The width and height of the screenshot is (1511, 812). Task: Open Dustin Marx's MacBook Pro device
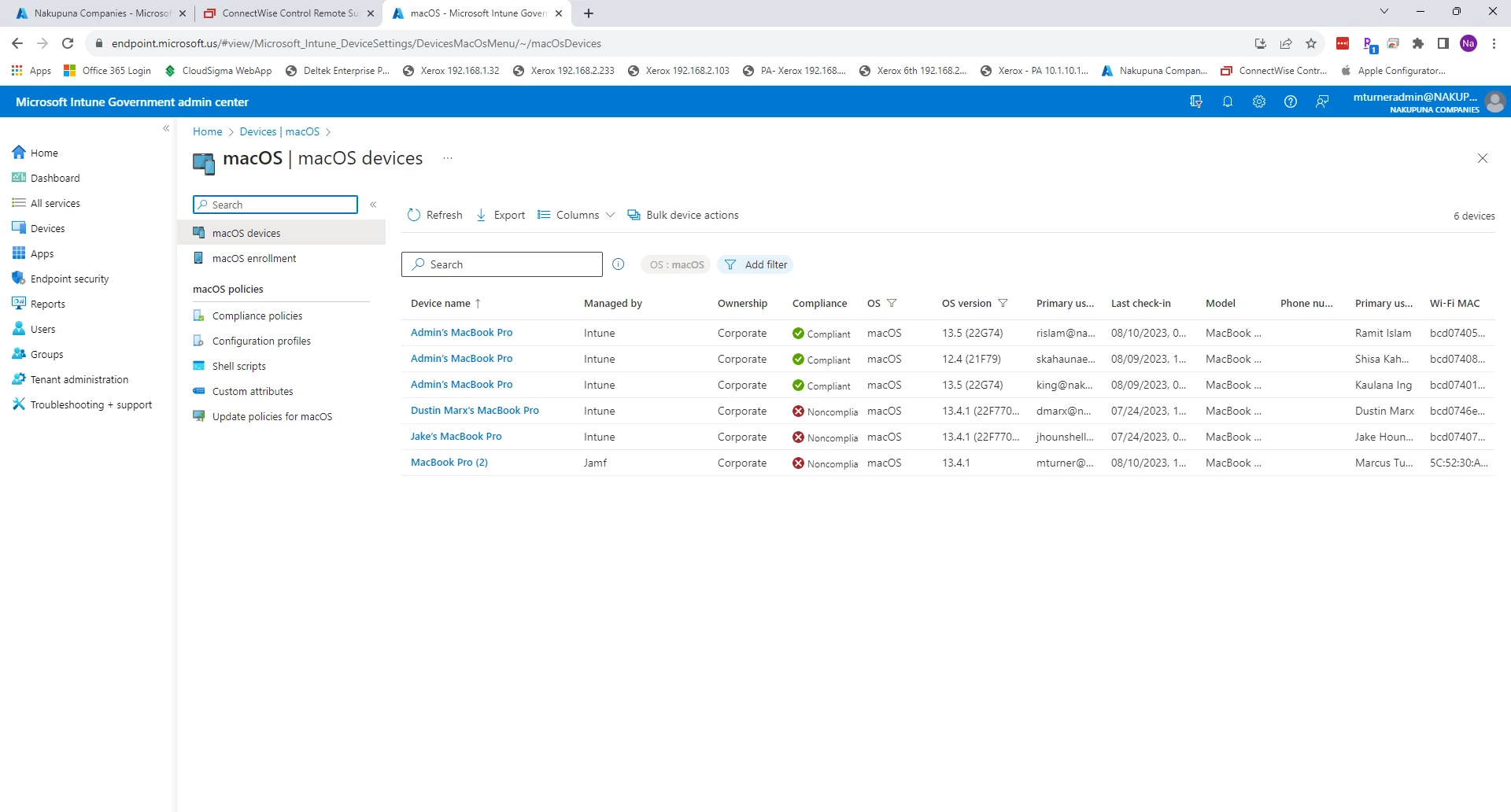pyautogui.click(x=475, y=411)
